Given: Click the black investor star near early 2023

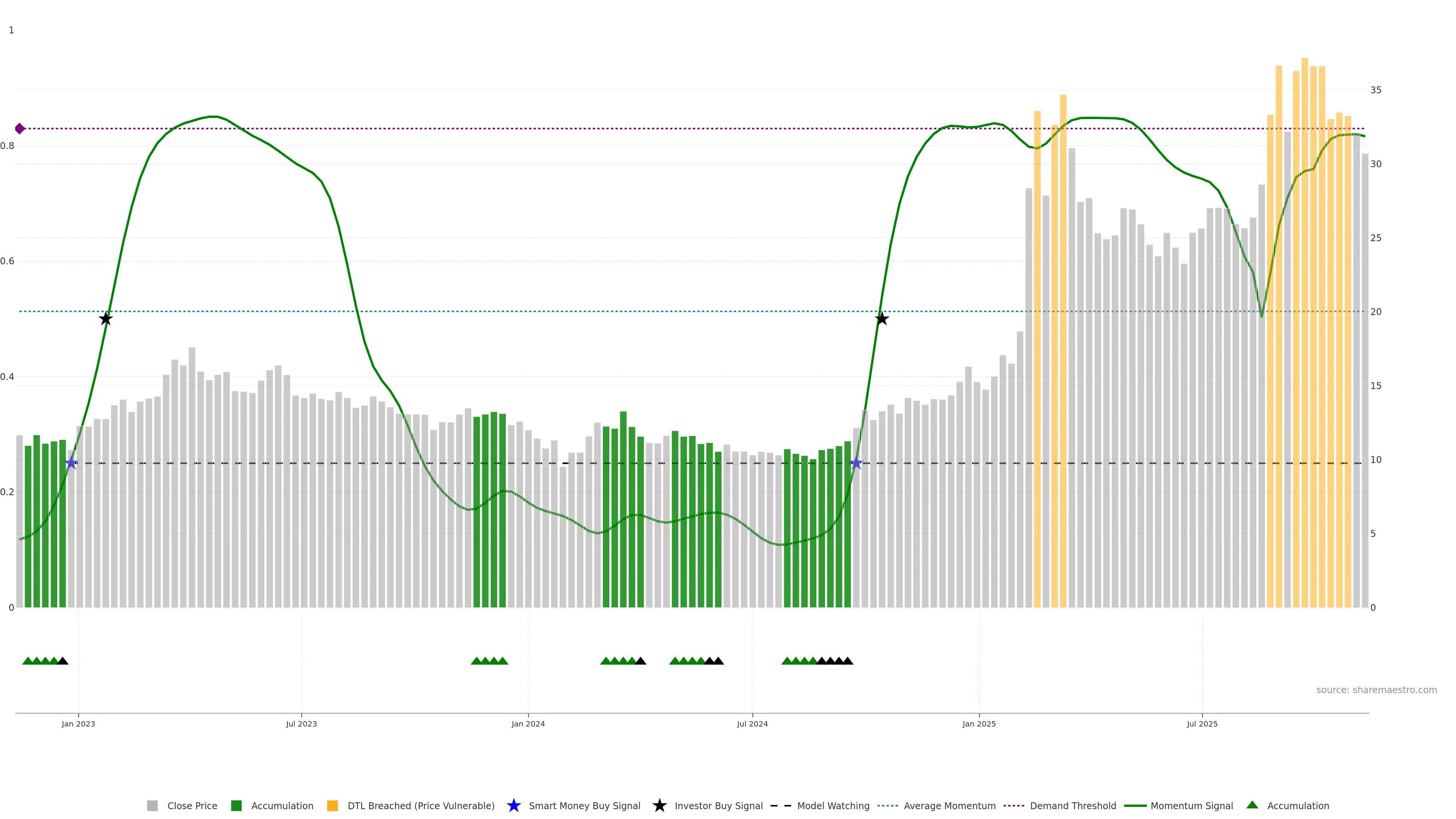Looking at the screenshot, I should point(106,319).
